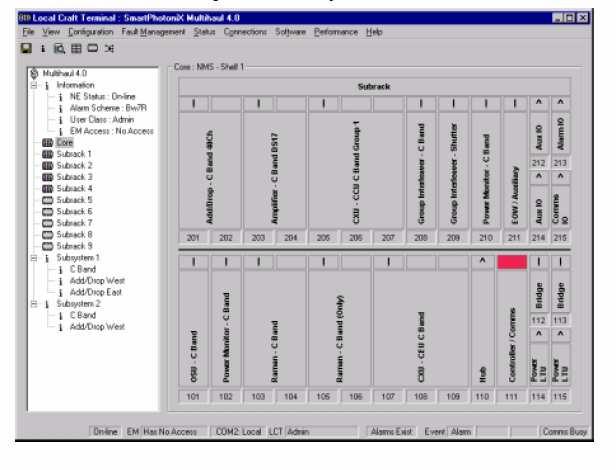Viewport: 616px width, 470px height.
Task: Click slot number 111
Action: point(511,397)
